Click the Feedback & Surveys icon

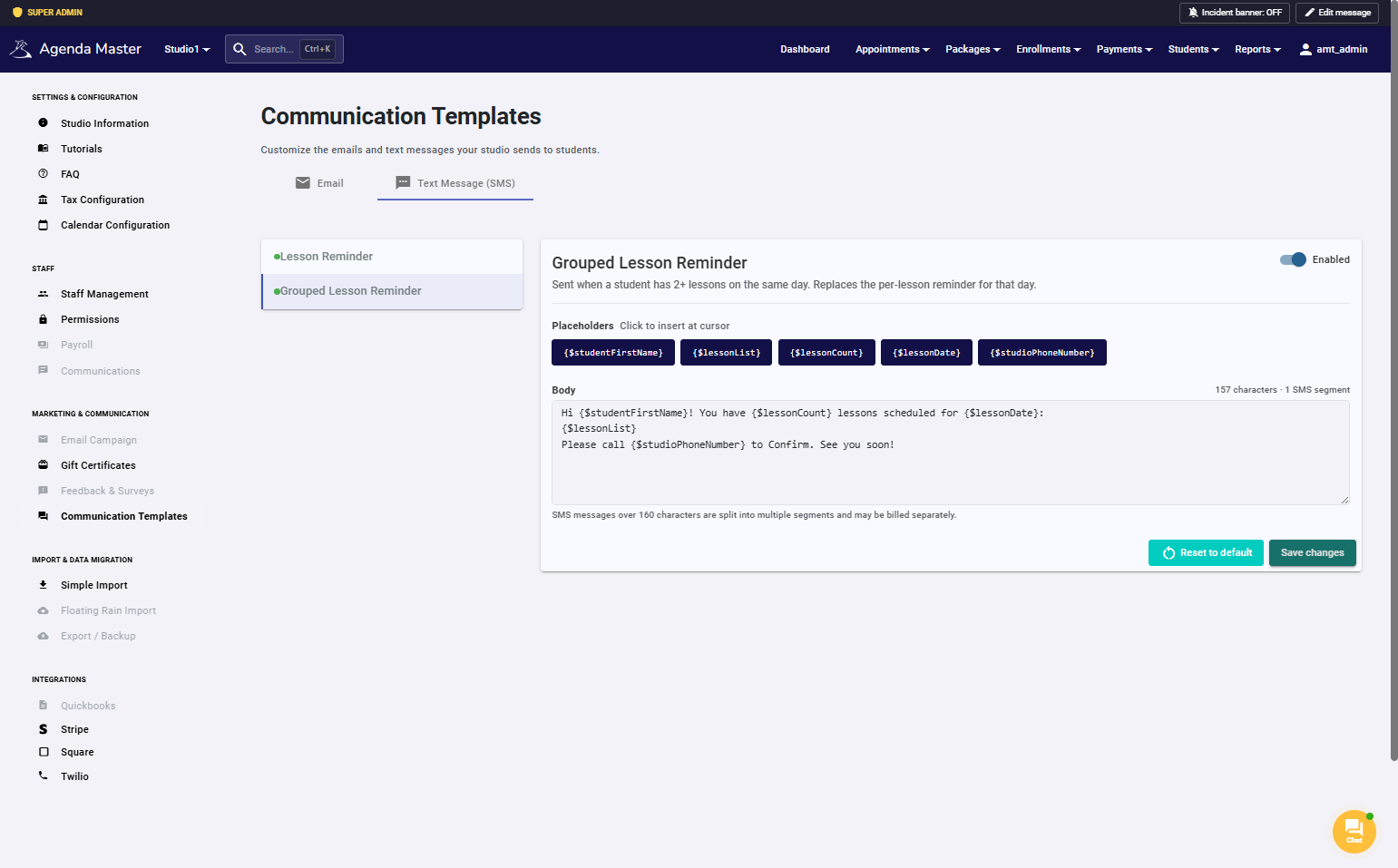pyautogui.click(x=43, y=491)
